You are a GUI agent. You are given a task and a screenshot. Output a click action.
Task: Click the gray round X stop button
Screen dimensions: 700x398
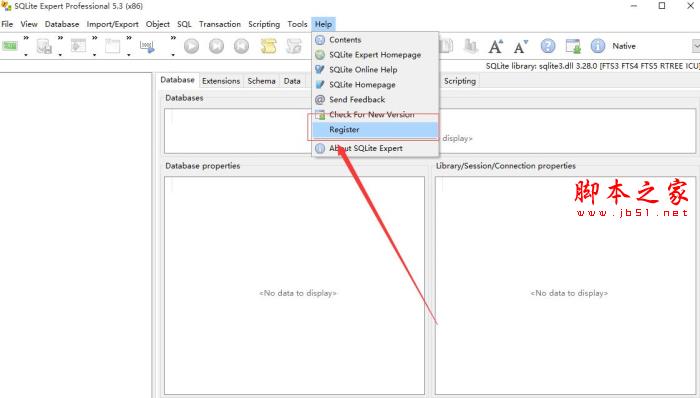pos(217,46)
